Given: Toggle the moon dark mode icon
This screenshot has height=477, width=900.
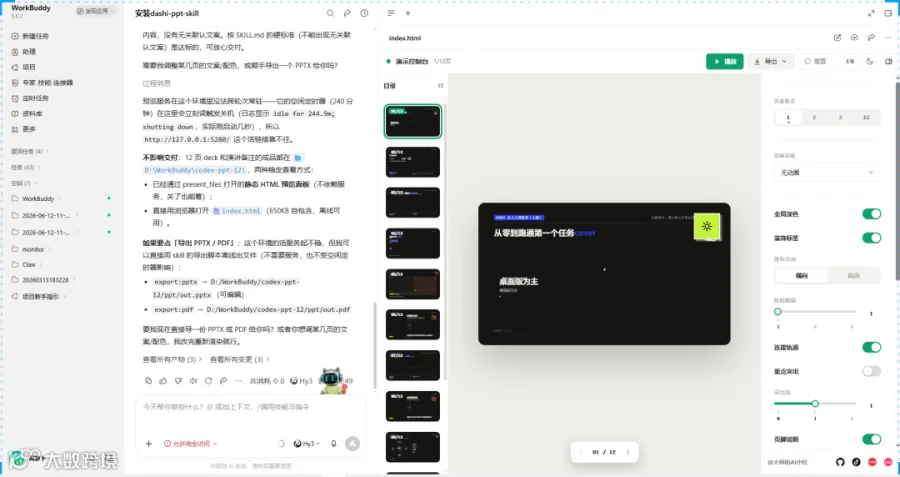Looking at the screenshot, I should (870, 61).
